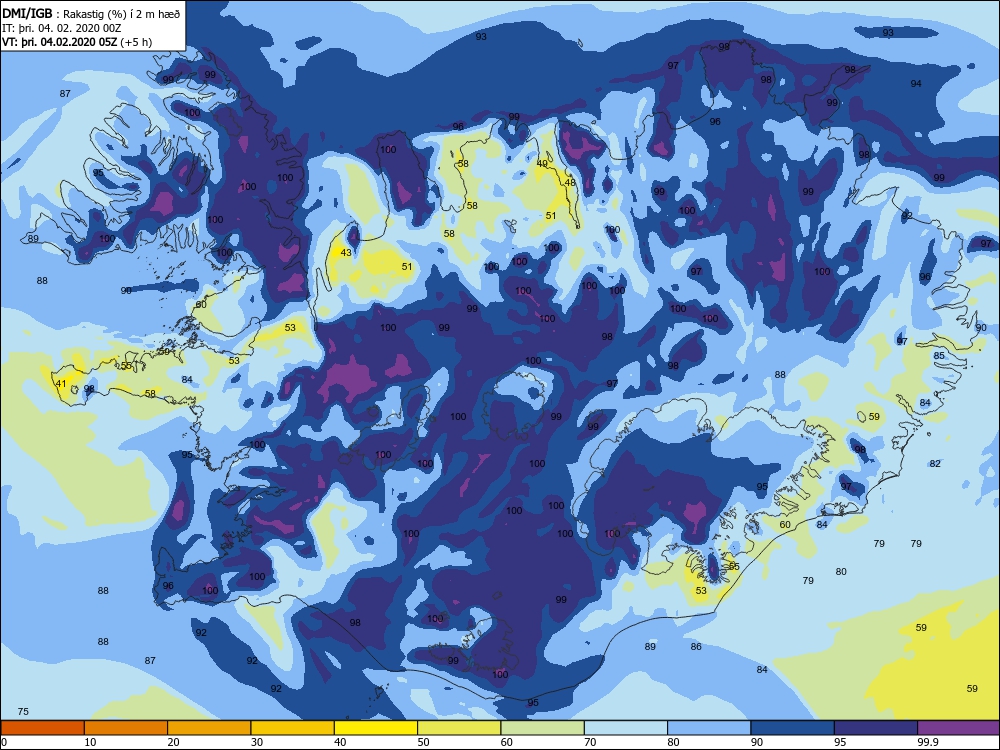This screenshot has width=1000, height=750.
Task: Click the '86' humidity value on the map
Action: pos(696,647)
